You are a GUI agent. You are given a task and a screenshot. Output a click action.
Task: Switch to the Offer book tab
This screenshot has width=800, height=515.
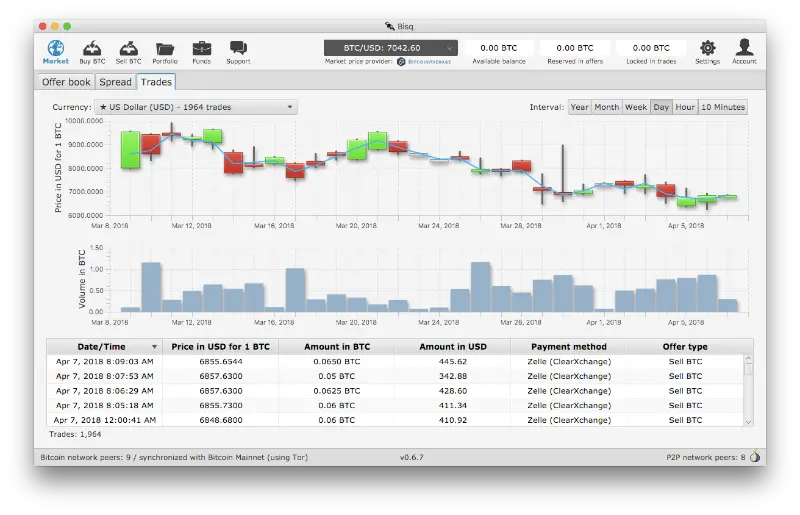pos(66,82)
